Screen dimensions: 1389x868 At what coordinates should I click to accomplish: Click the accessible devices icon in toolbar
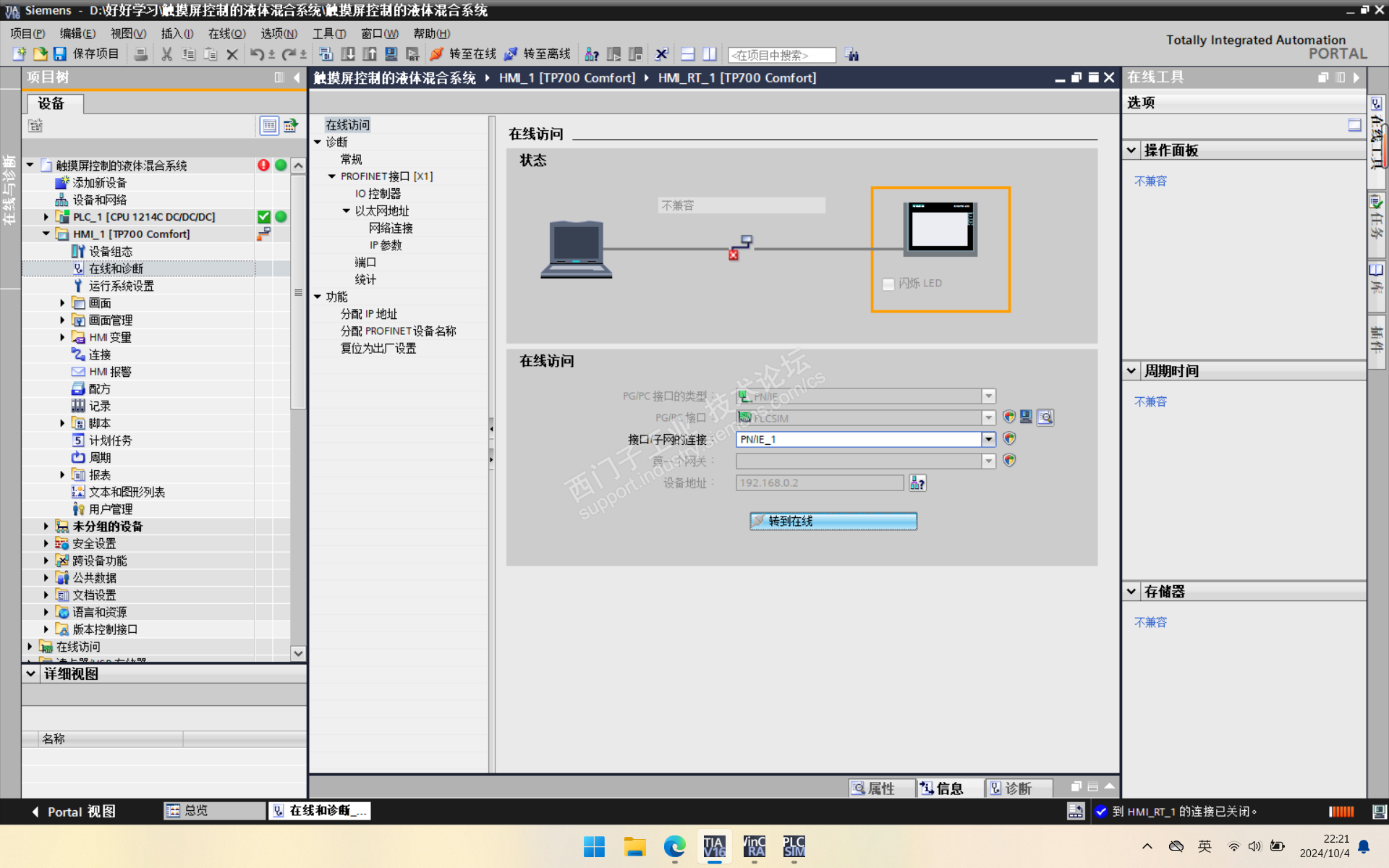point(591,54)
